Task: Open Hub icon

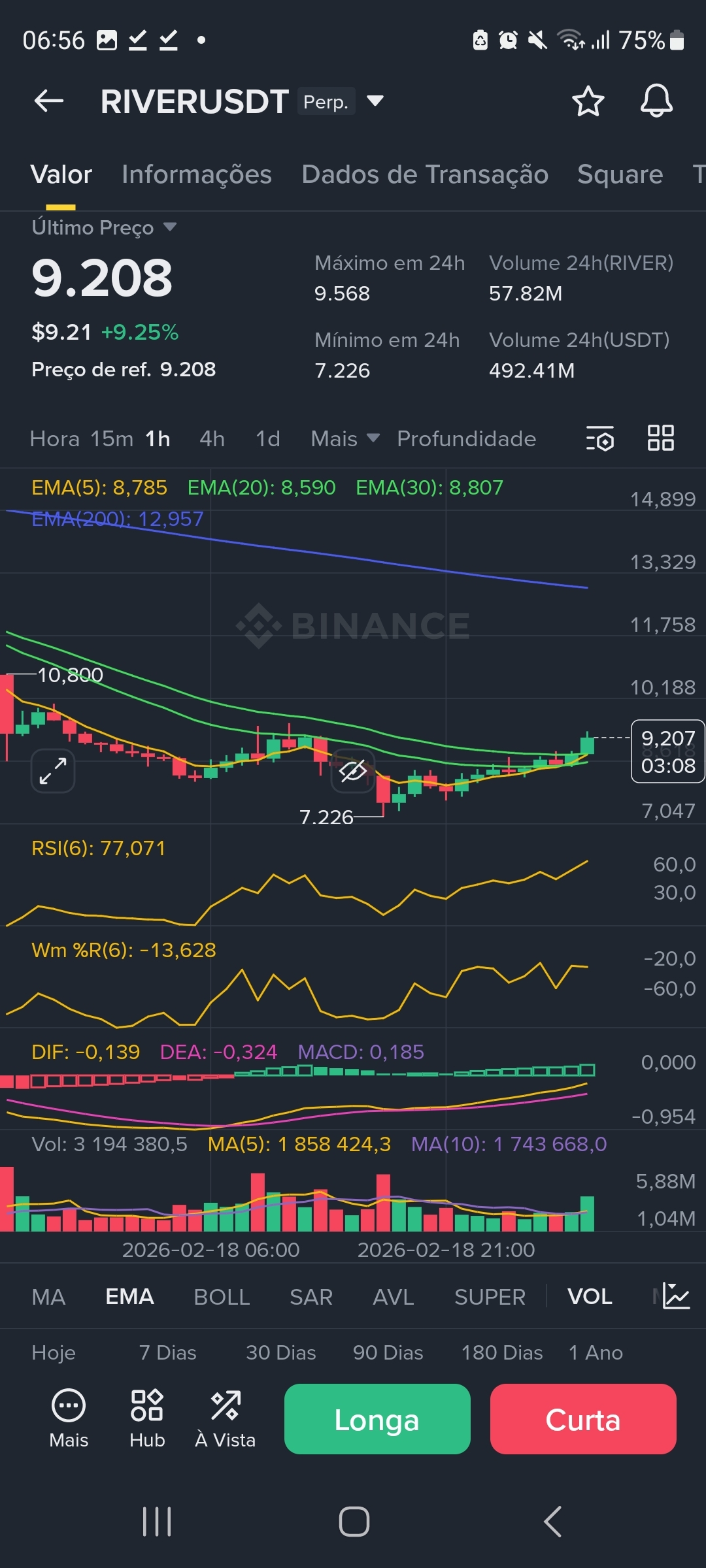Action: pyautogui.click(x=147, y=1418)
